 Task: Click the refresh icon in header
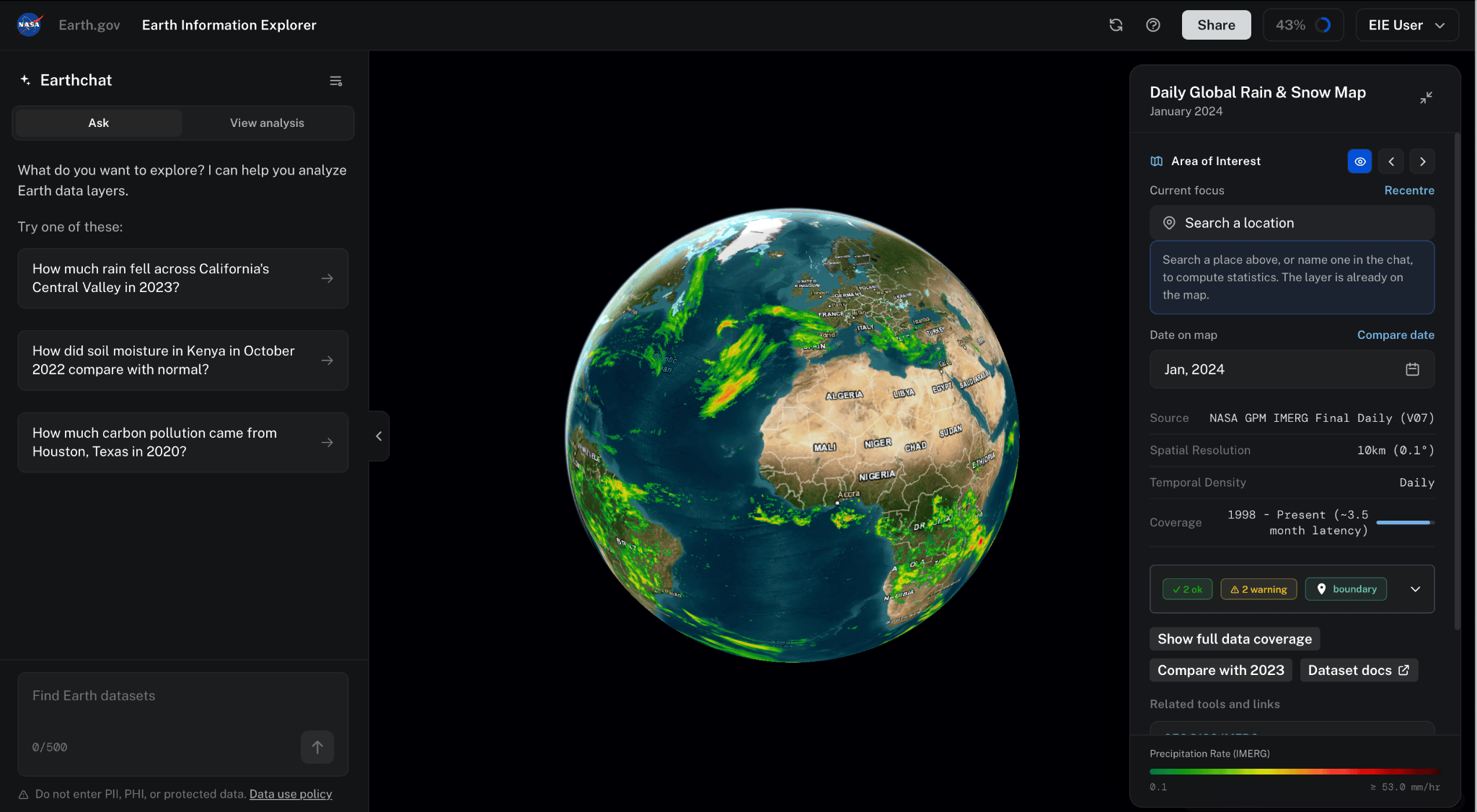[1116, 25]
